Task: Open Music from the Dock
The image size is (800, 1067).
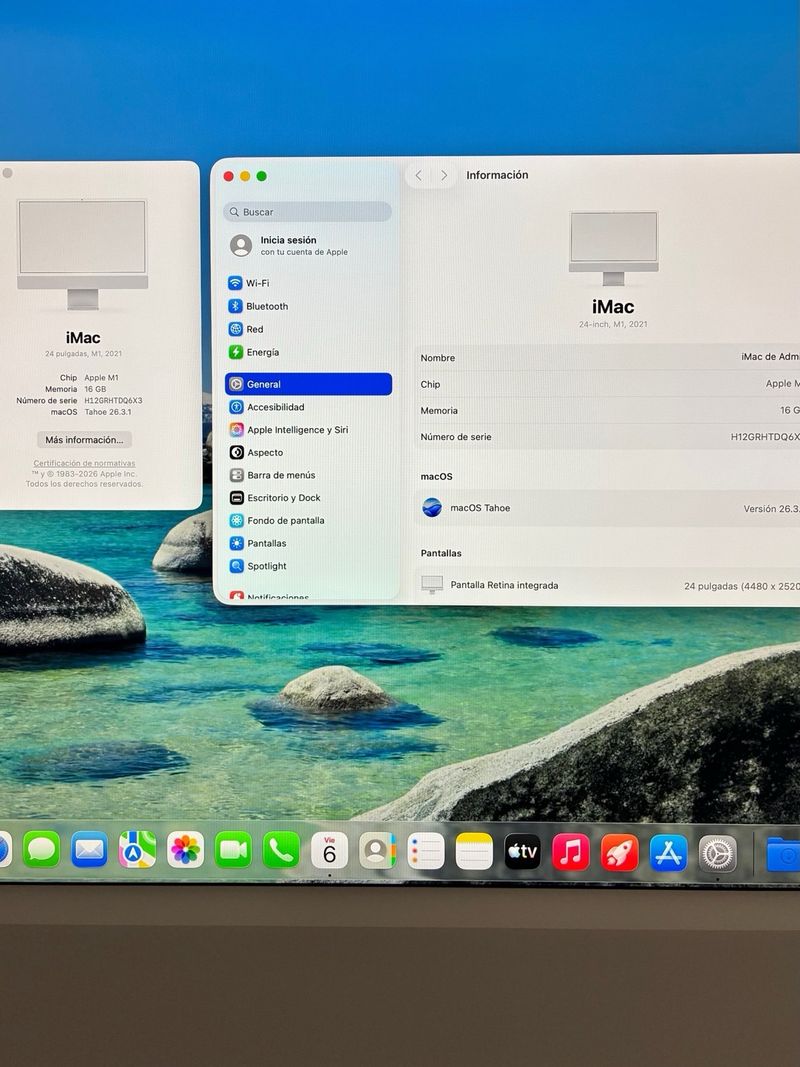Action: [571, 853]
